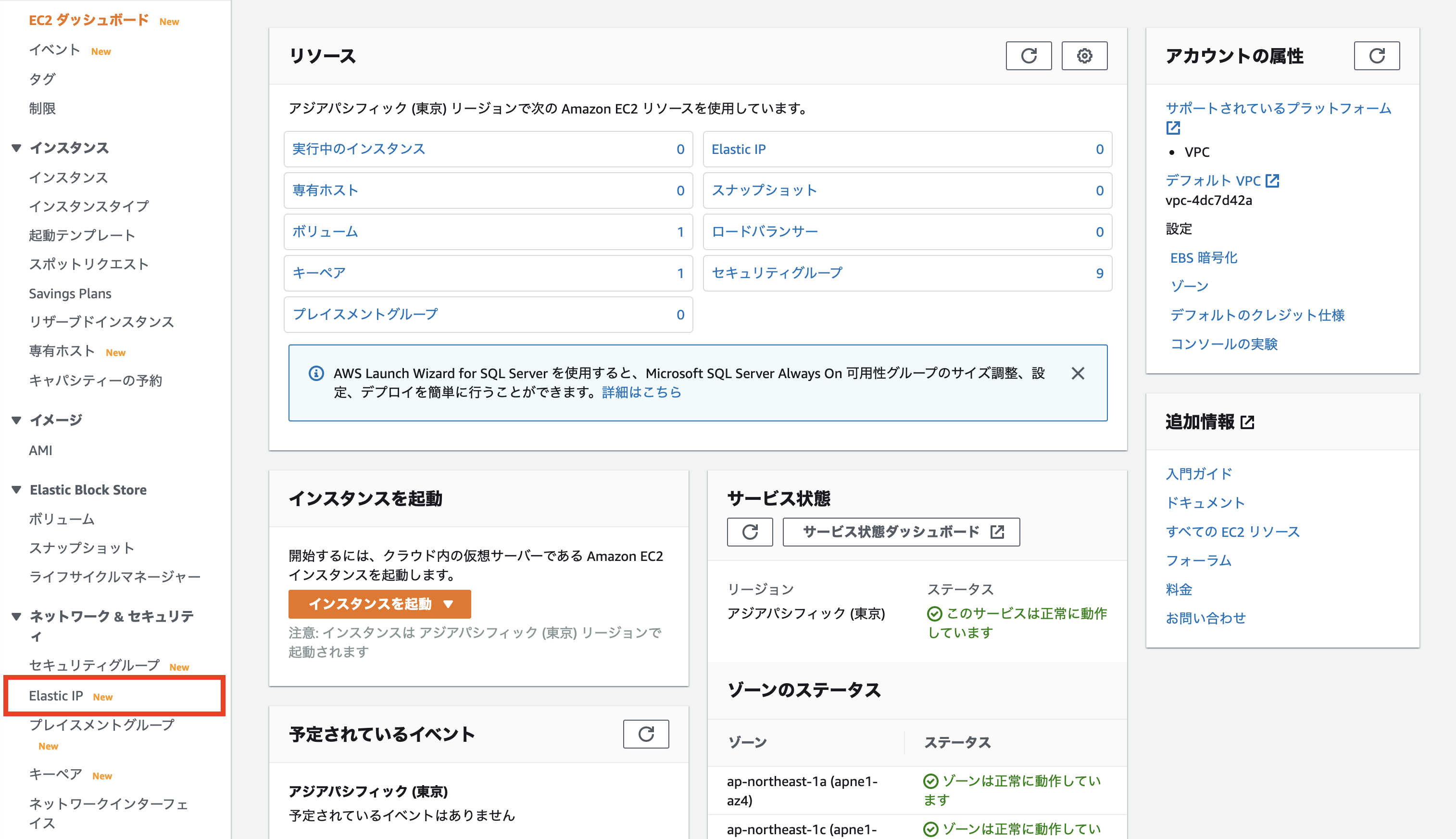Open 入門ガイド link
Image resolution: width=1456 pixels, height=839 pixels.
[1199, 474]
